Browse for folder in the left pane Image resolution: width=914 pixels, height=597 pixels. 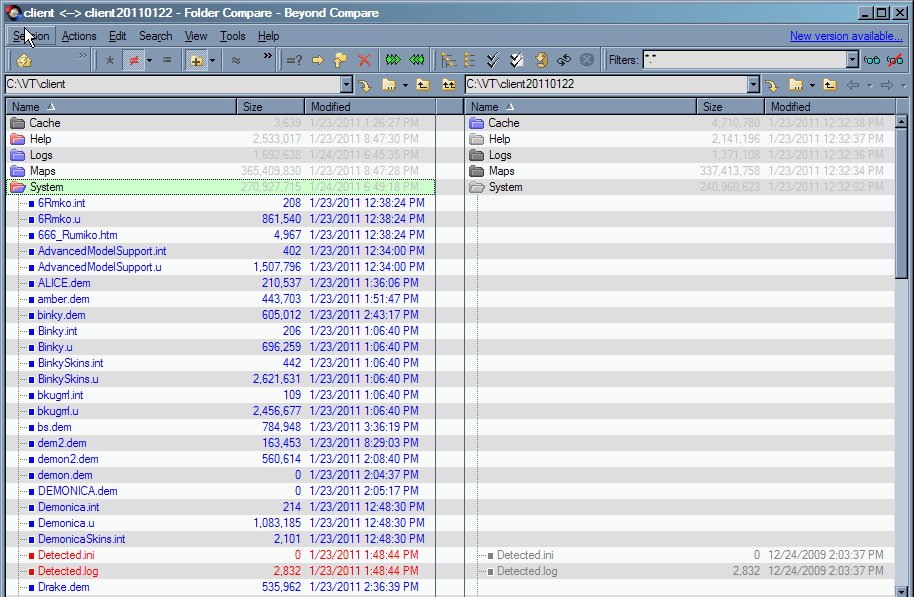[x=389, y=85]
